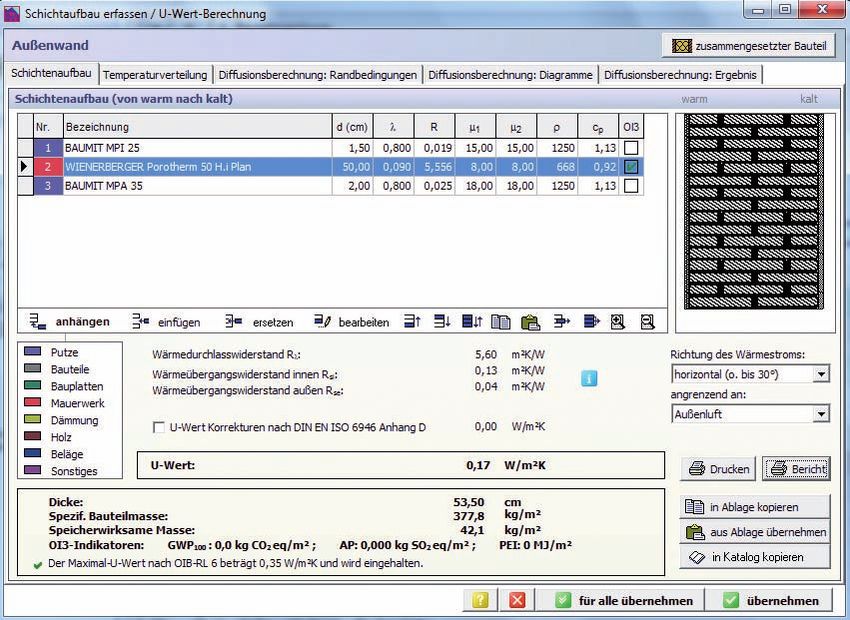Click the R value 5,556 cell

coord(435,167)
